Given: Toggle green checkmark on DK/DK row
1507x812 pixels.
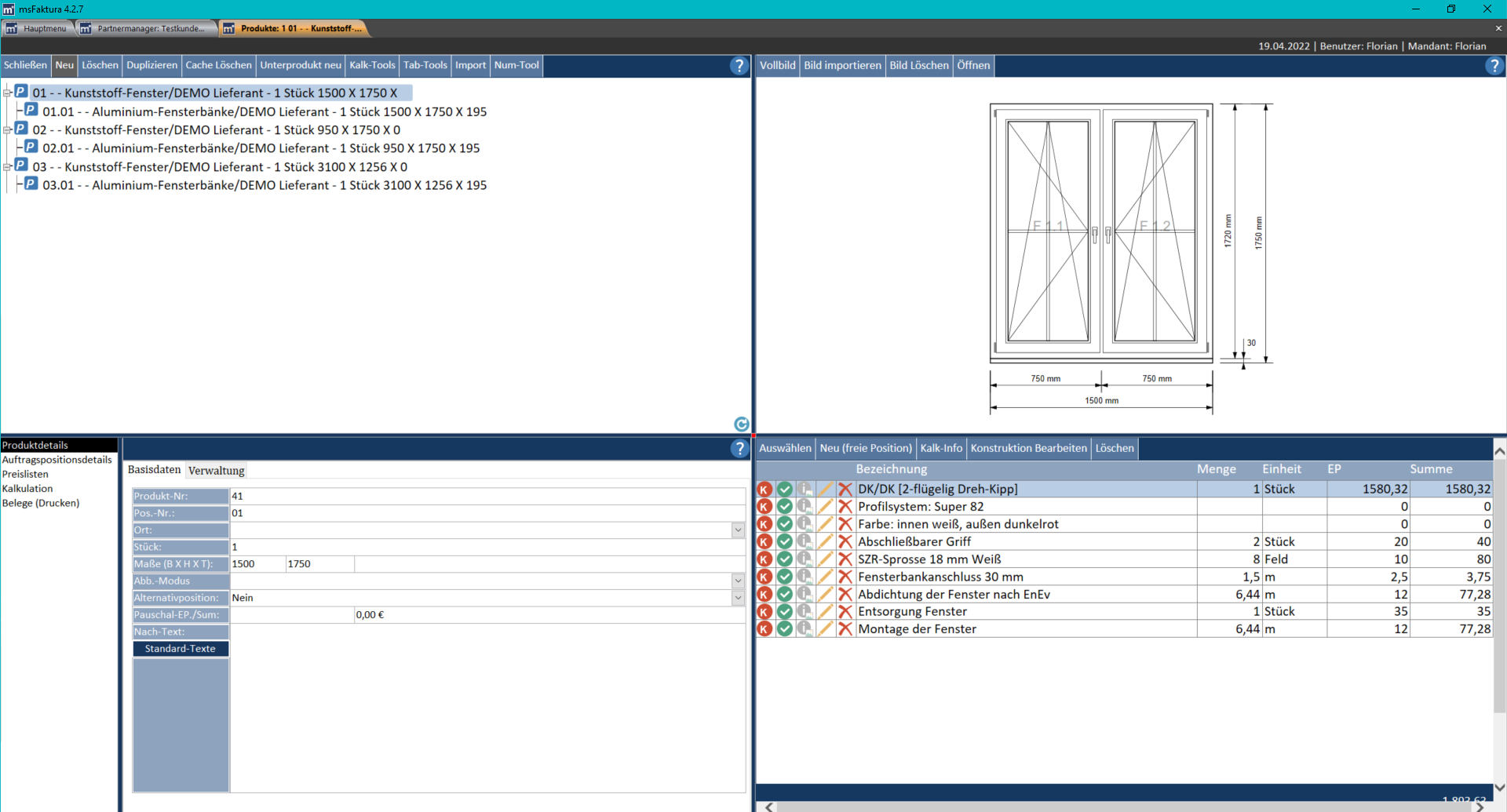Looking at the screenshot, I should tap(784, 490).
